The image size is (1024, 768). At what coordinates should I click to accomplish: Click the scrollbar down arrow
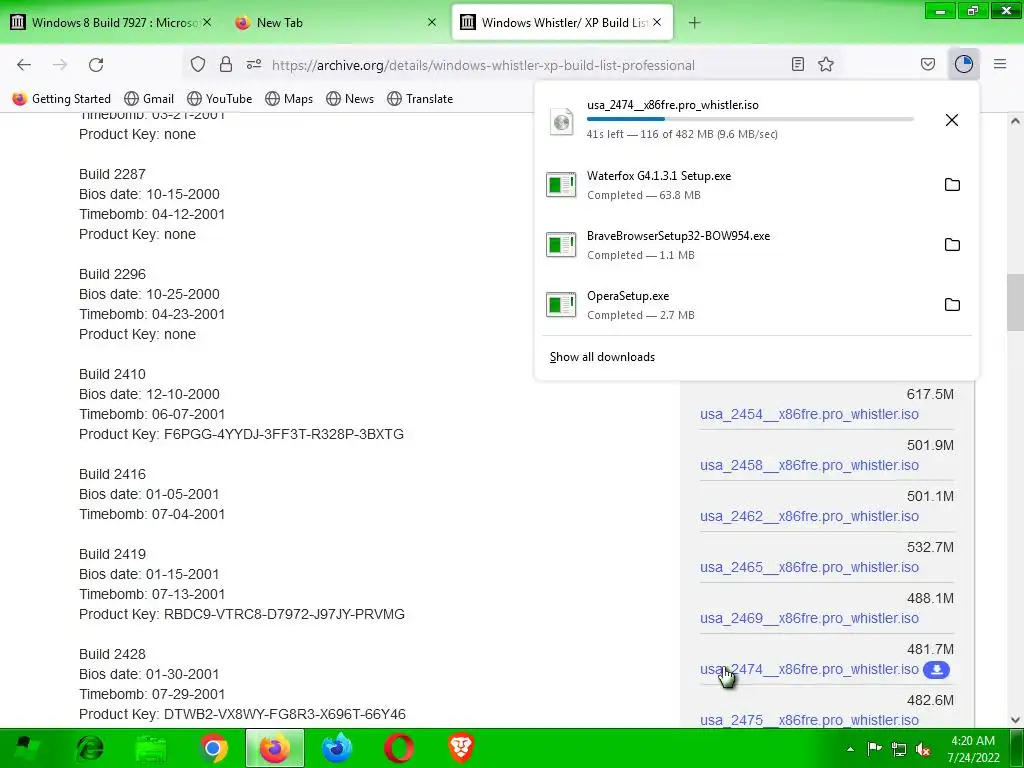[1015, 720]
